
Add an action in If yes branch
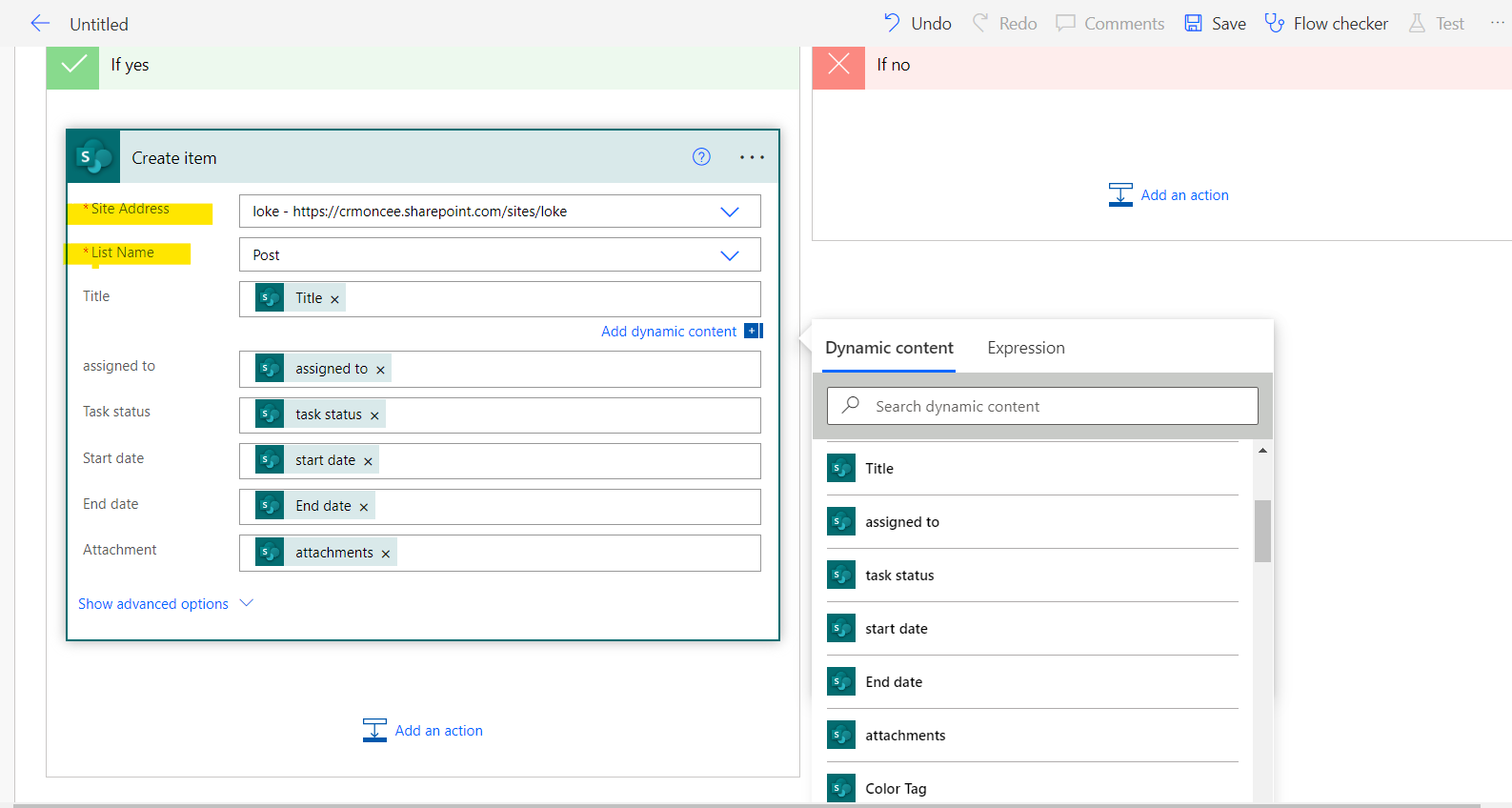[422, 731]
